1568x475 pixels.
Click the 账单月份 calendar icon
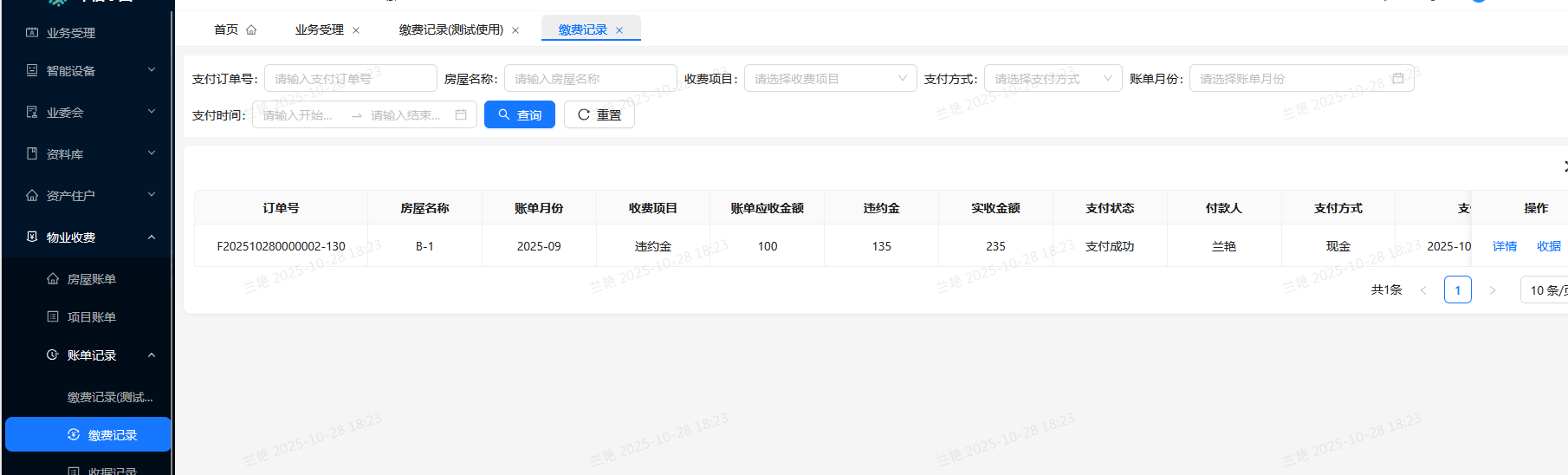point(1397,78)
